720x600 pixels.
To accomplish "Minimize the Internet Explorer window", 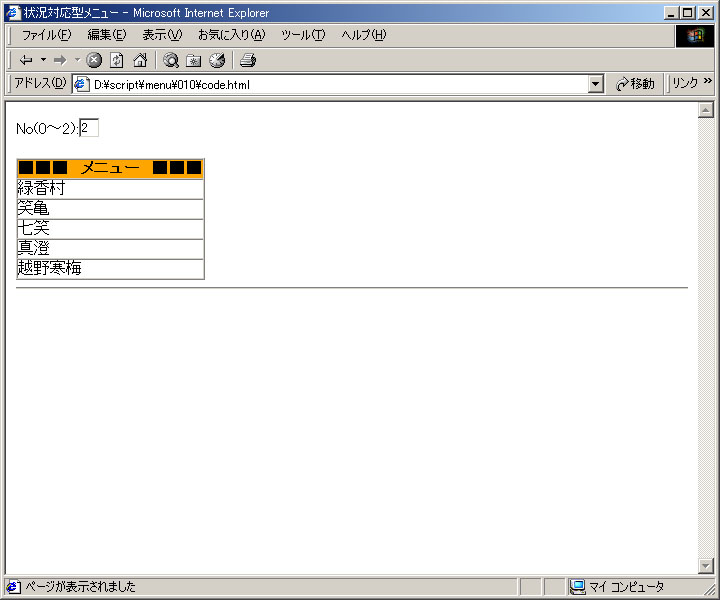I will point(671,13).
